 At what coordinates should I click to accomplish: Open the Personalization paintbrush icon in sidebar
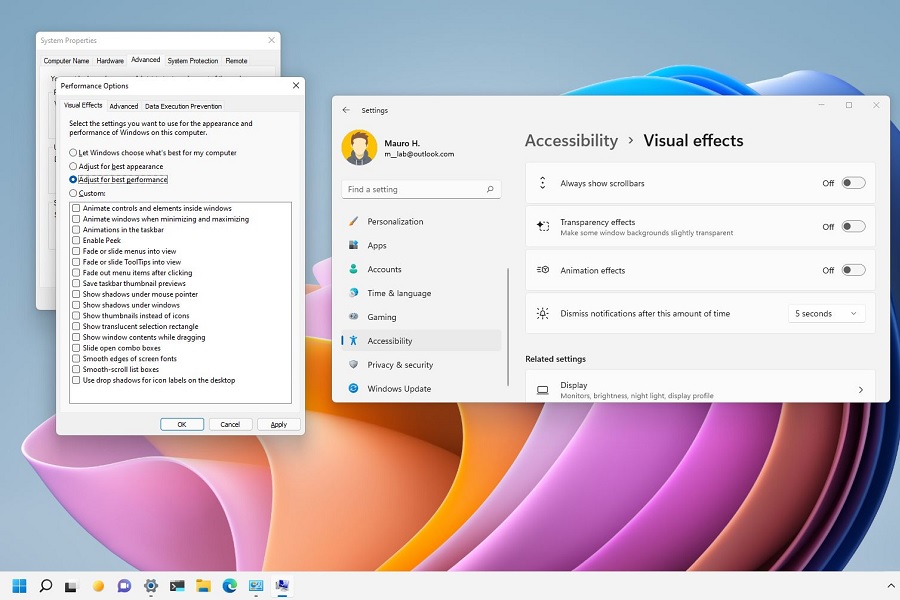pos(353,222)
